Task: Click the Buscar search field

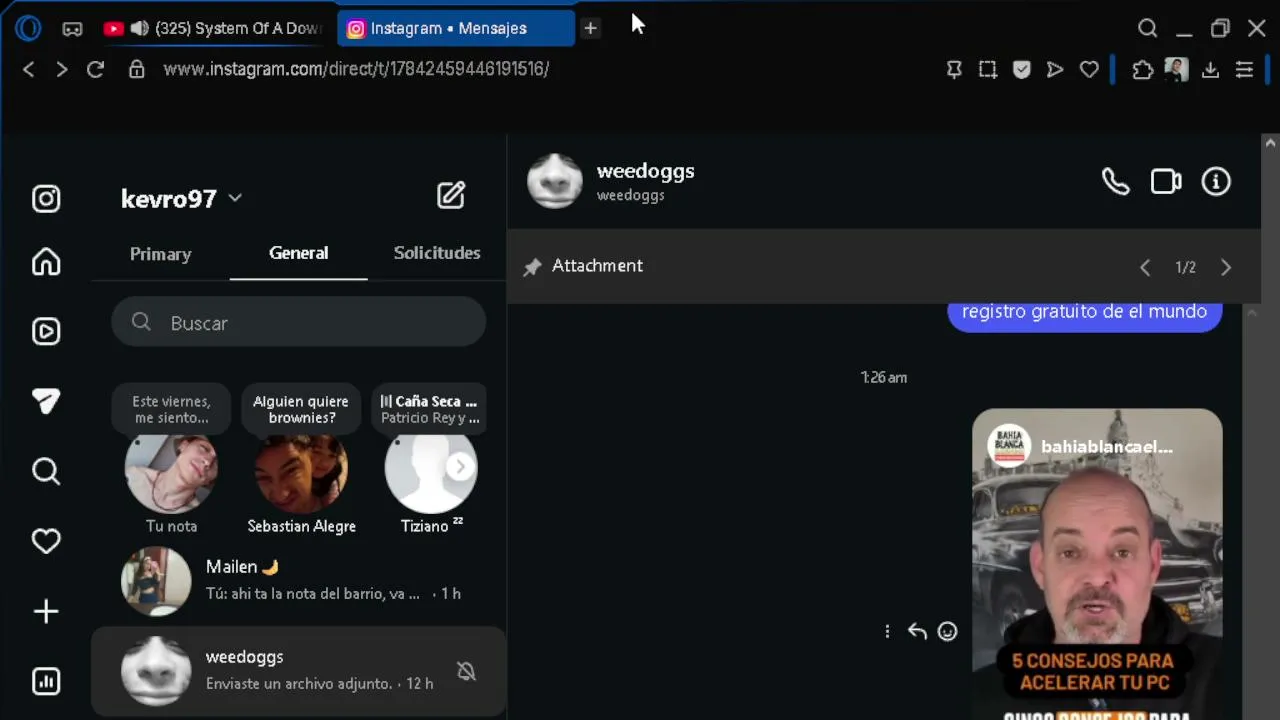Action: pos(298,323)
